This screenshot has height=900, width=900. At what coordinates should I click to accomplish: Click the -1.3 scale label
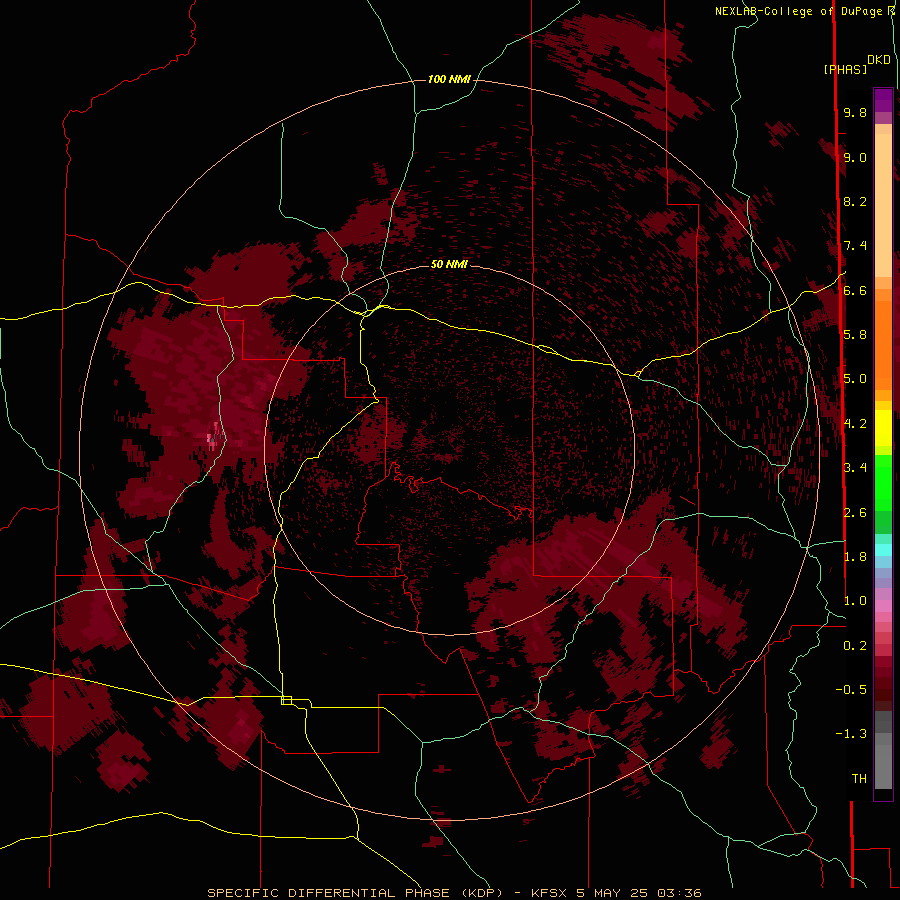tap(851, 734)
